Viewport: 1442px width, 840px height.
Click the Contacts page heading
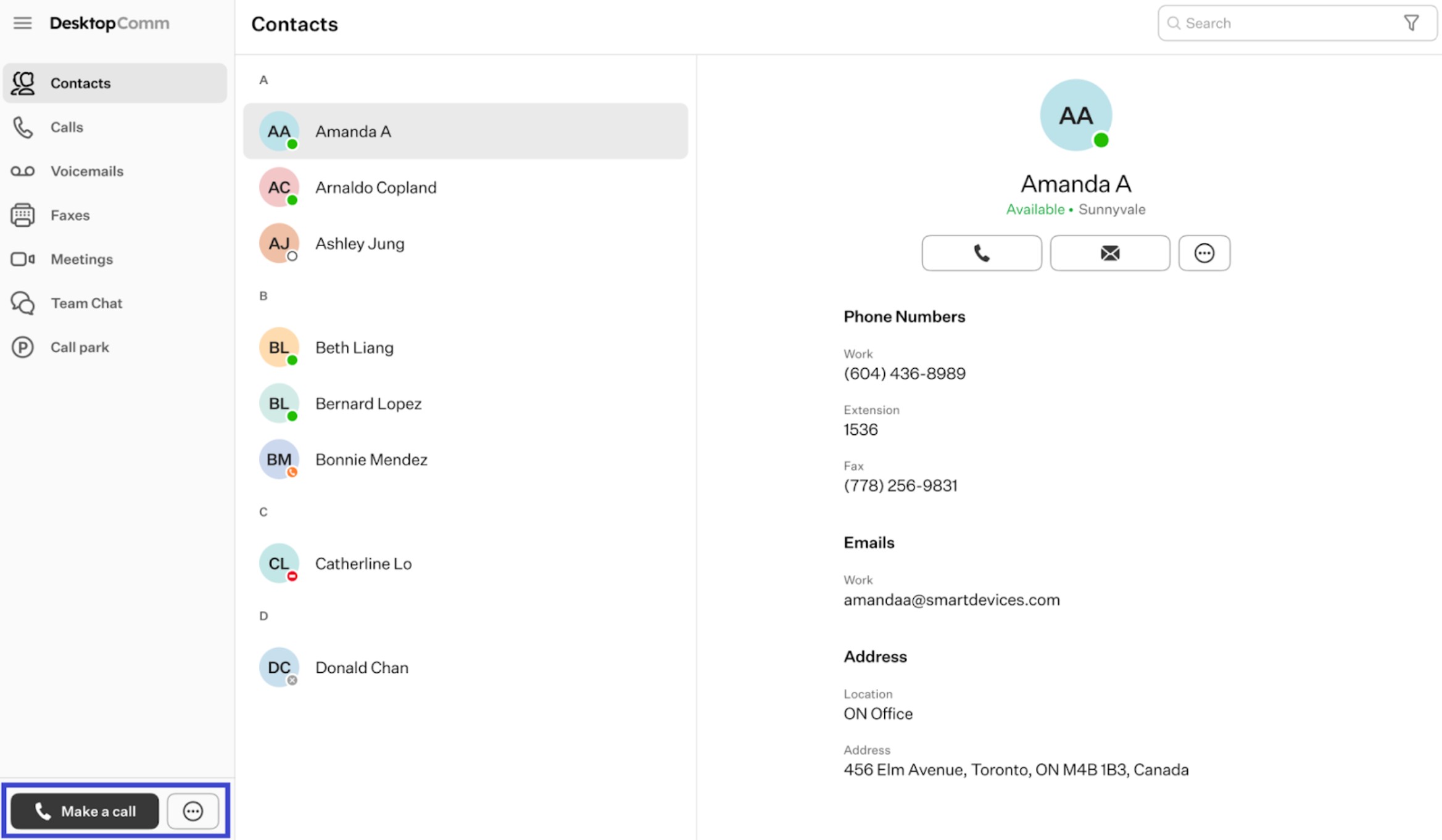tap(294, 24)
